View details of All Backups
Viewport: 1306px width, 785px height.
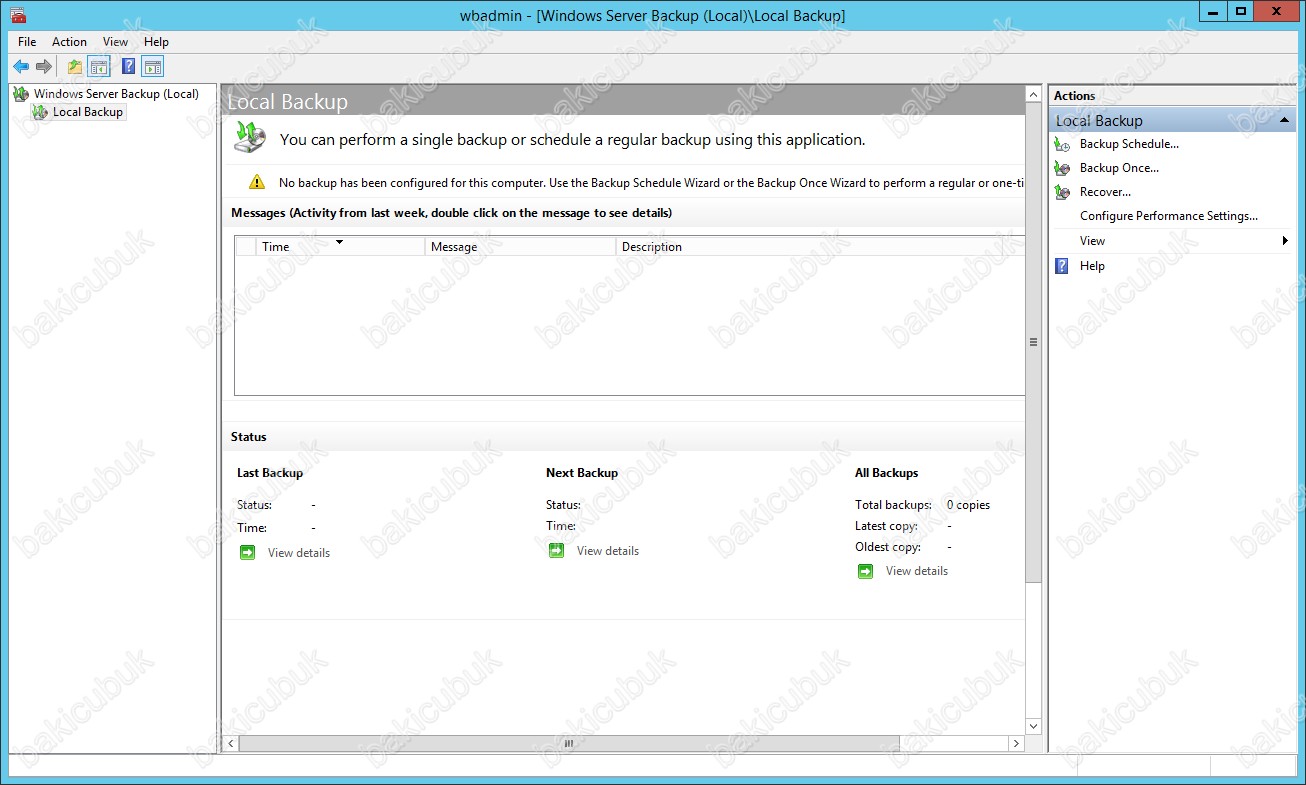click(x=917, y=571)
